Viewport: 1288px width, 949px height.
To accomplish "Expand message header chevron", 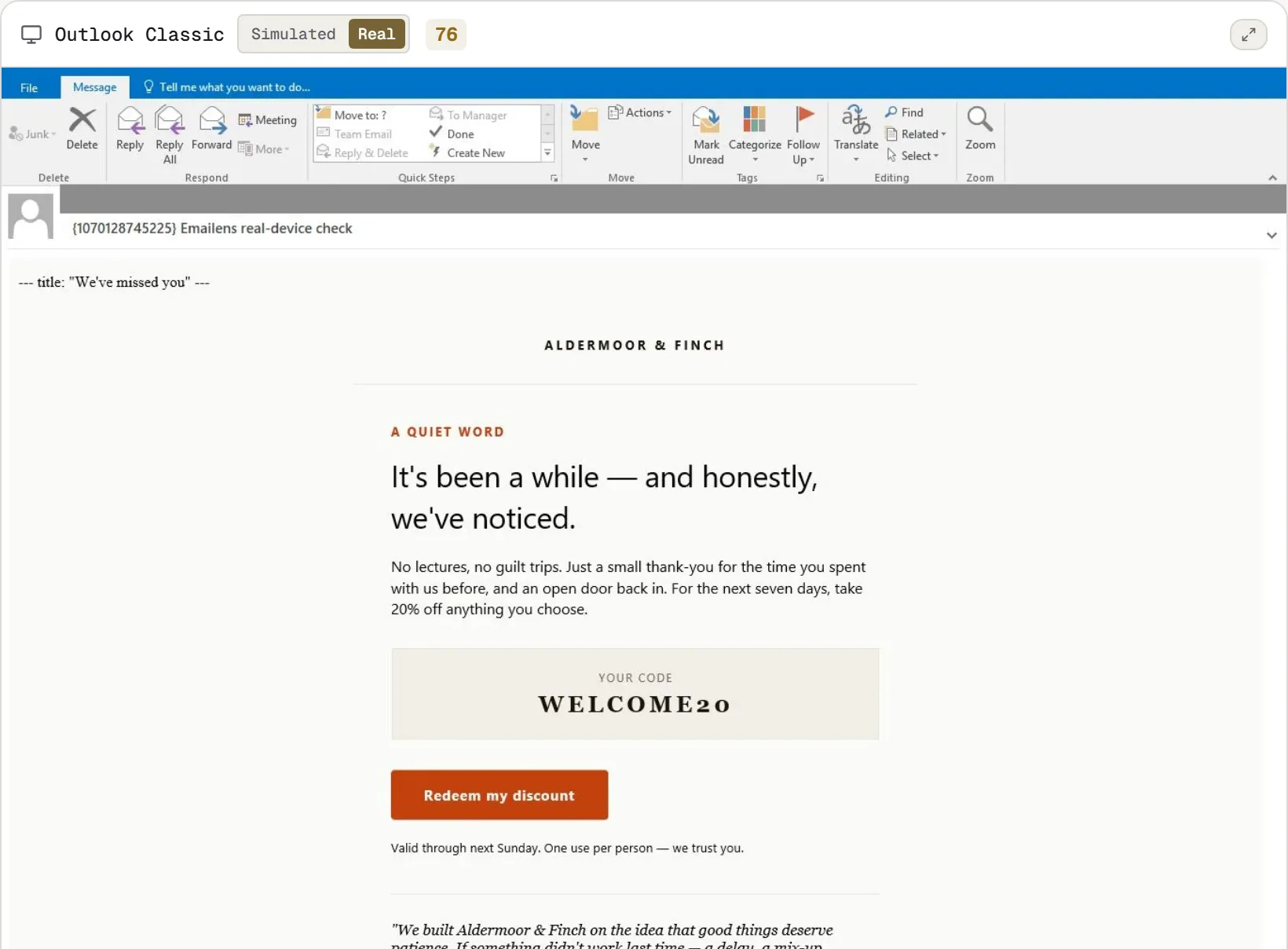I will (x=1272, y=236).
